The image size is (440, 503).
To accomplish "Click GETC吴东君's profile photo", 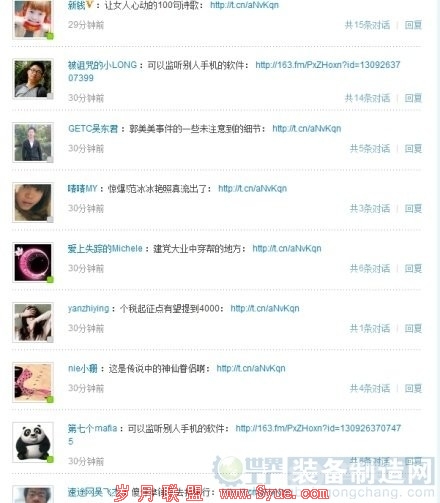I will click(33, 142).
